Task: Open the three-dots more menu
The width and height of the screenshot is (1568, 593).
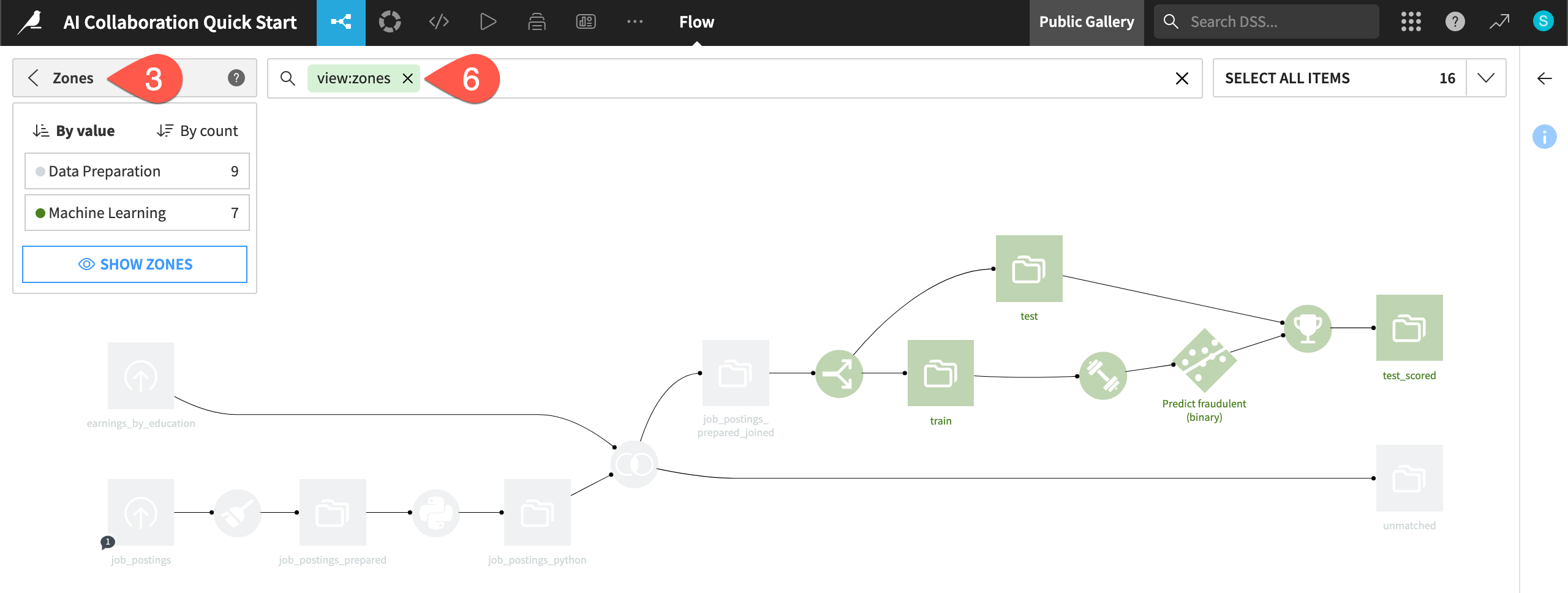Action: pyautogui.click(x=635, y=23)
